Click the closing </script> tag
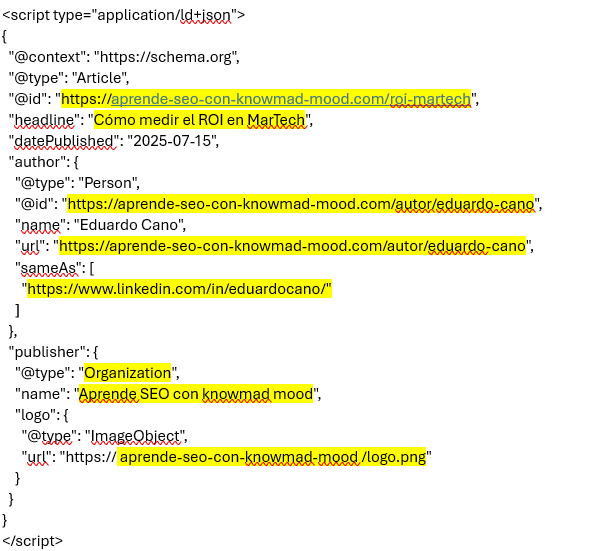 coord(32,541)
